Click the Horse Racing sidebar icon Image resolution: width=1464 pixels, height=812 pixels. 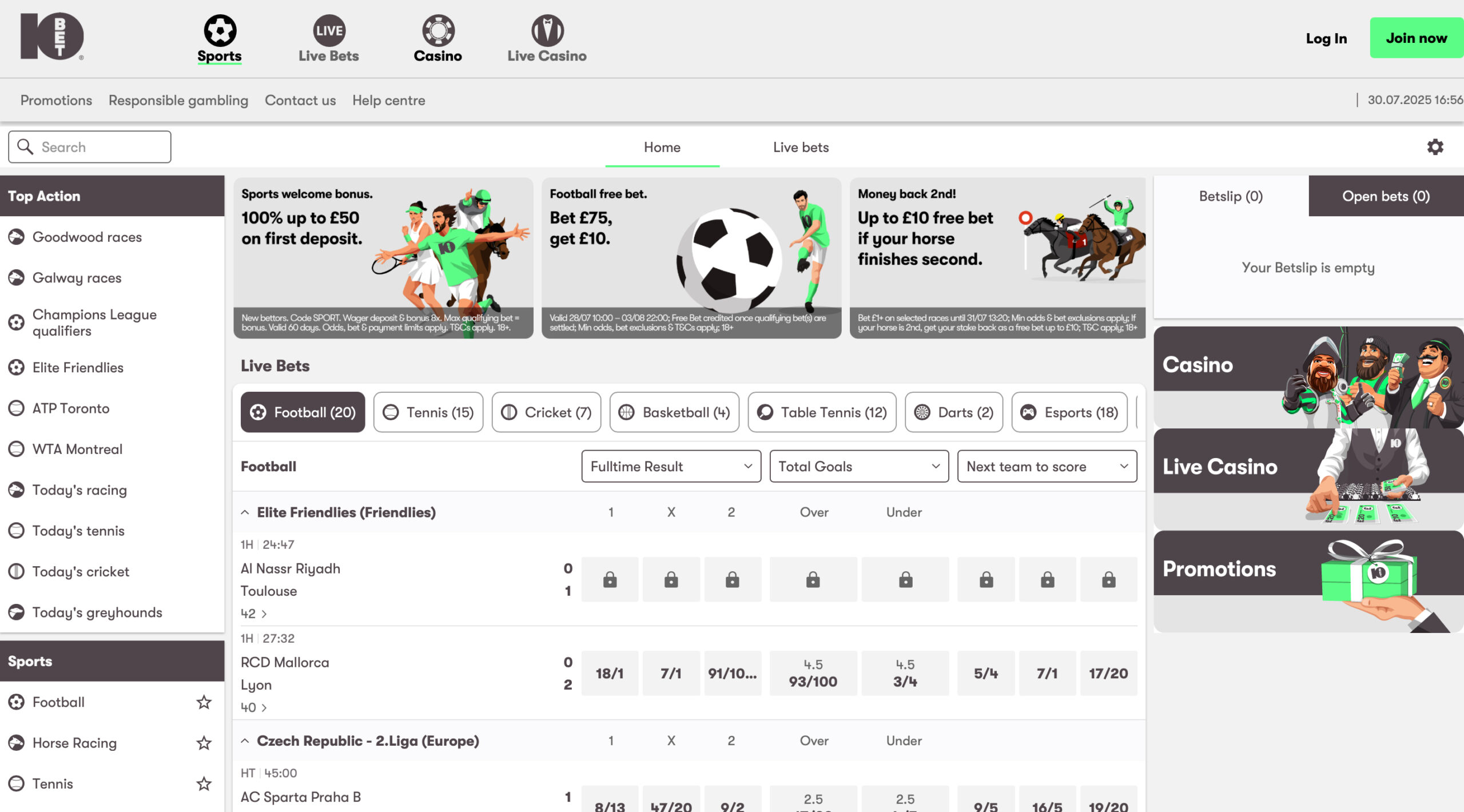17,742
